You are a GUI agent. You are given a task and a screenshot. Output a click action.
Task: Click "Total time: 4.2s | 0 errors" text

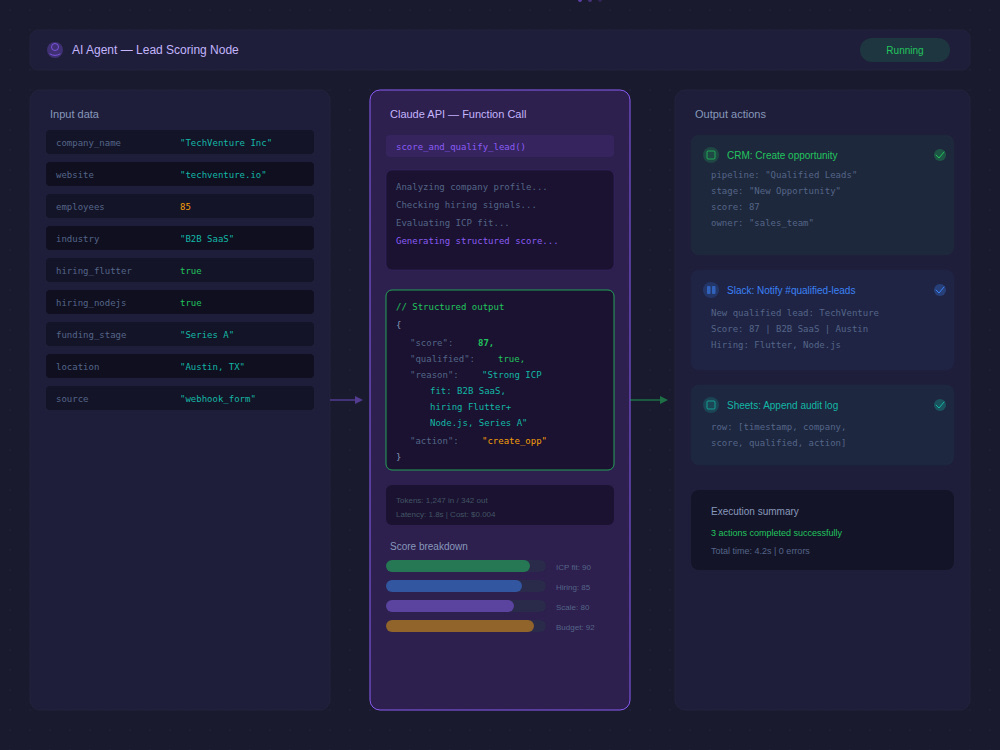tap(760, 551)
